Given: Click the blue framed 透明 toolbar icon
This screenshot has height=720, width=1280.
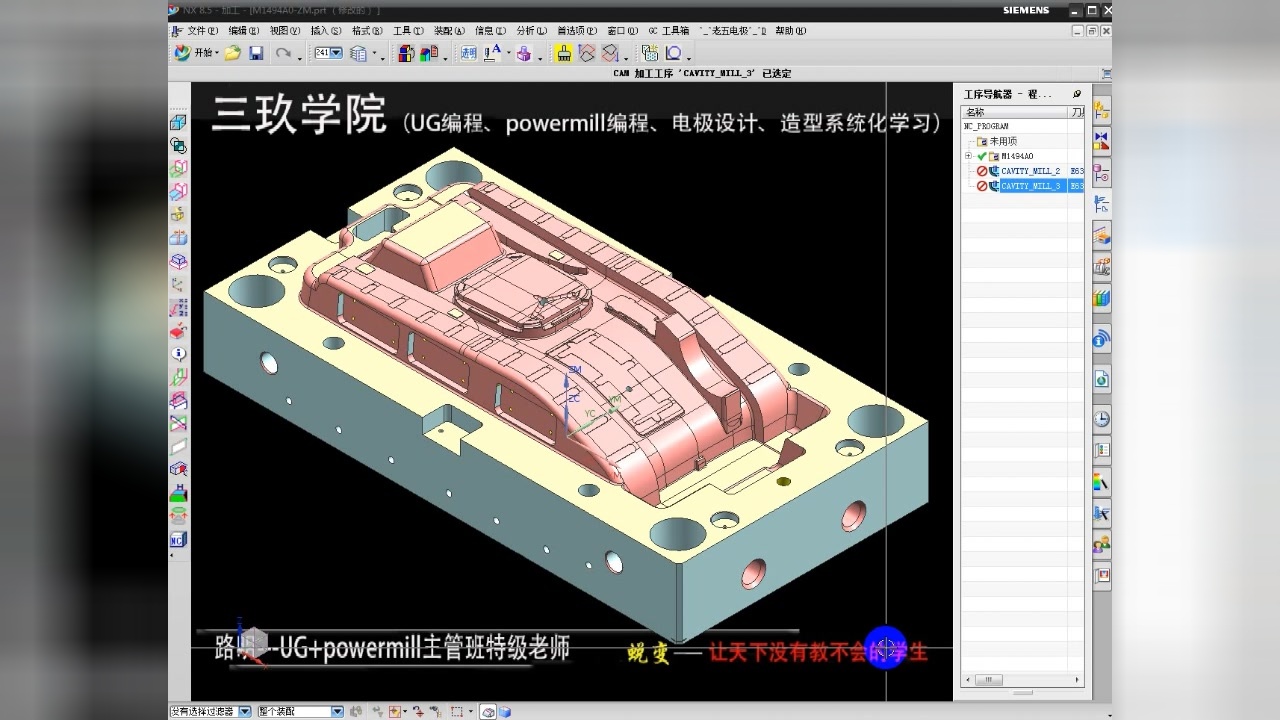Looking at the screenshot, I should pos(468,53).
